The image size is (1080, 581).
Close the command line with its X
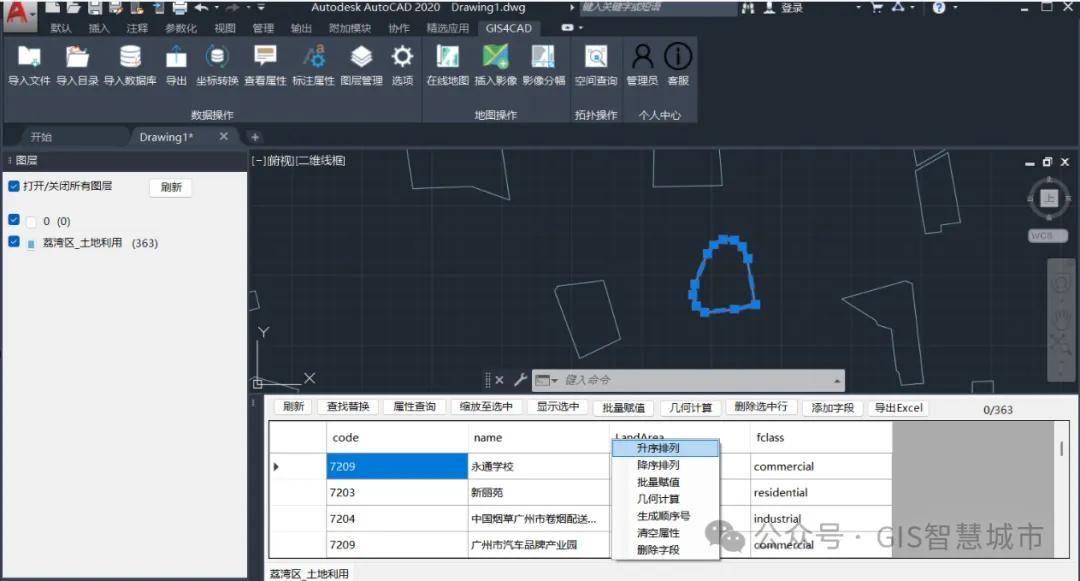pyautogui.click(x=499, y=379)
